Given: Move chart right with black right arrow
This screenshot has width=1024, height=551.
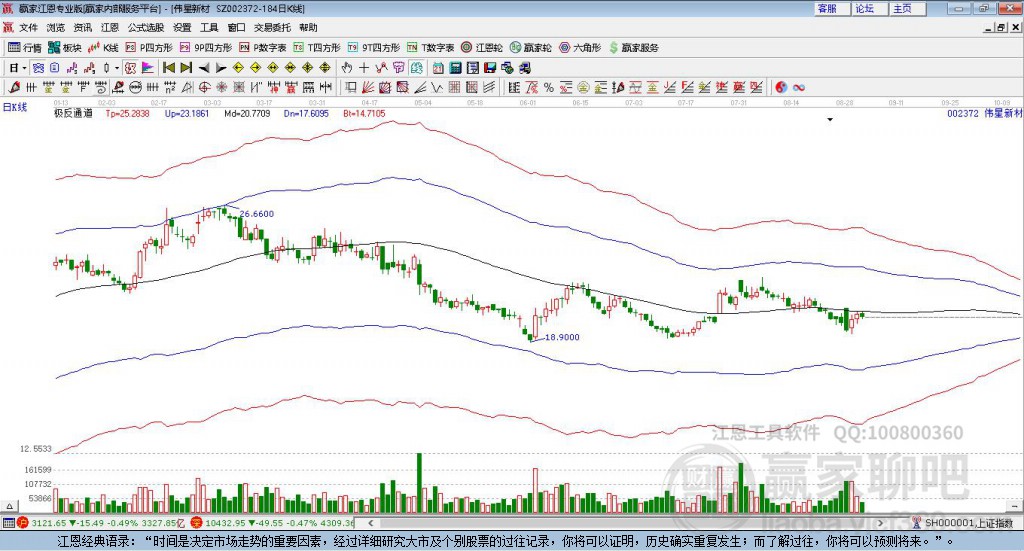Looking at the screenshot, I should click(221, 68).
